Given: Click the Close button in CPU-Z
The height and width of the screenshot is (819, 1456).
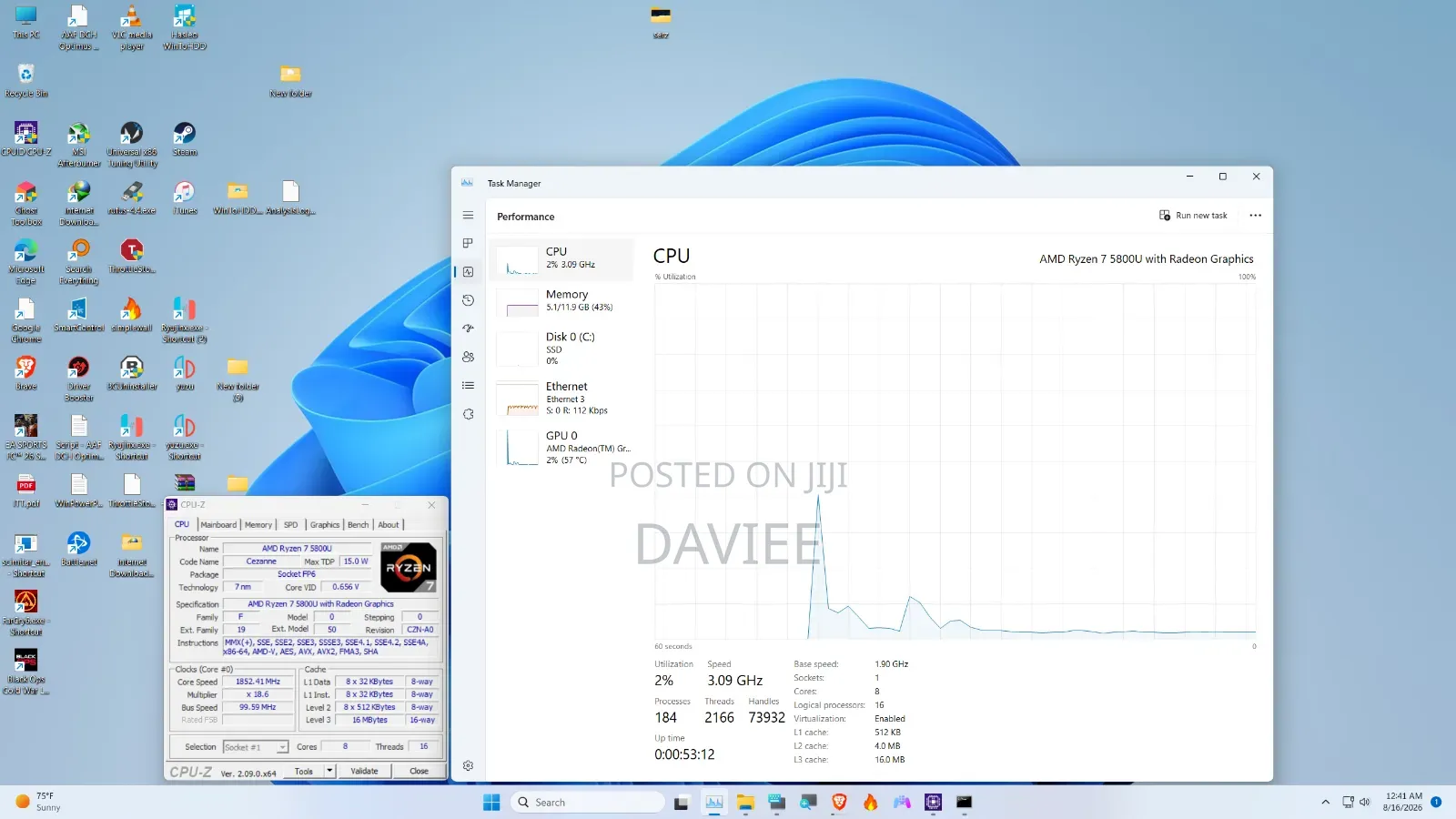Looking at the screenshot, I should (419, 772).
